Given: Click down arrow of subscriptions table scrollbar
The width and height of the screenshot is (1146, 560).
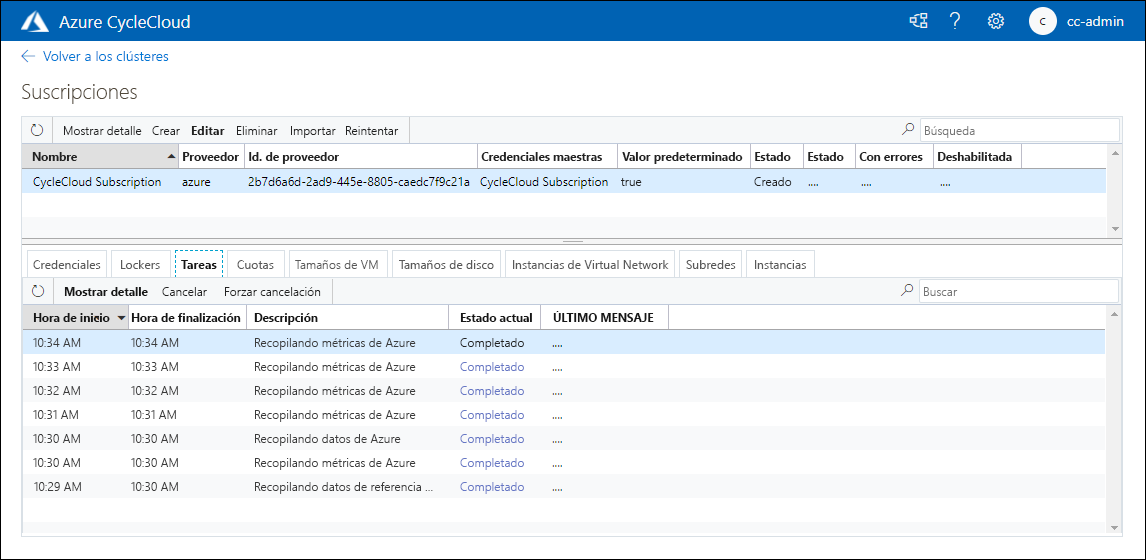Looking at the screenshot, I should [1115, 229].
